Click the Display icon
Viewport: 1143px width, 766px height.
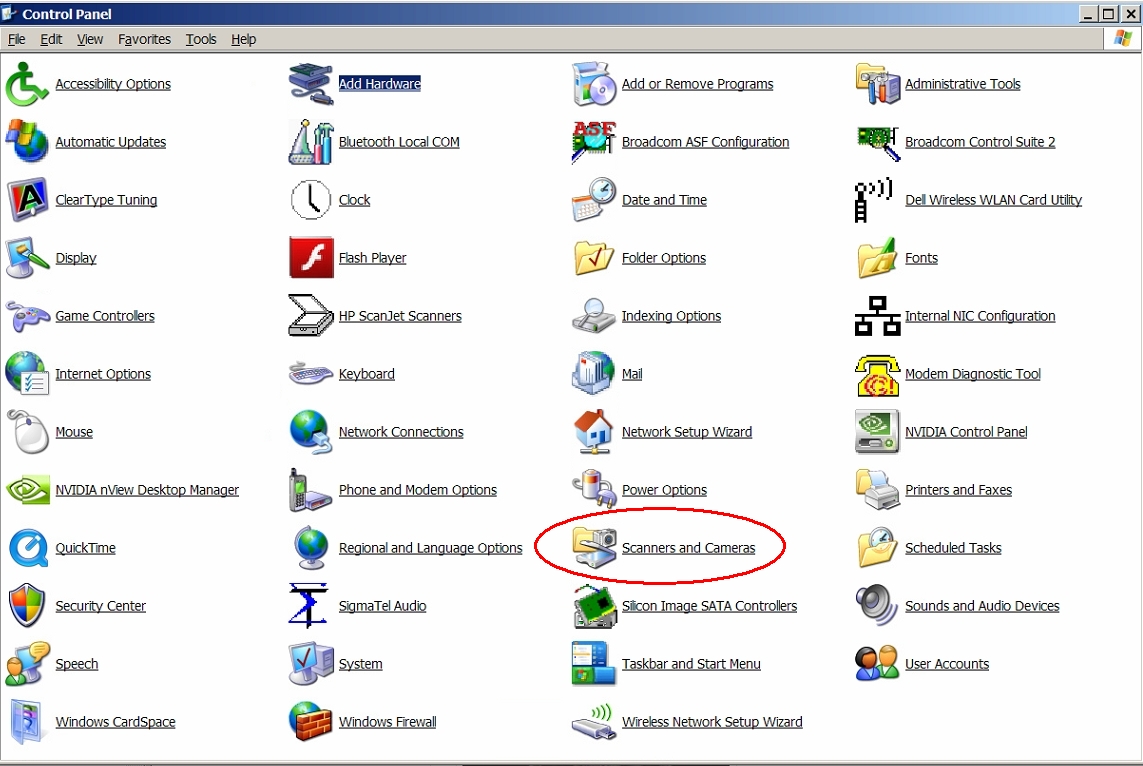[27, 257]
